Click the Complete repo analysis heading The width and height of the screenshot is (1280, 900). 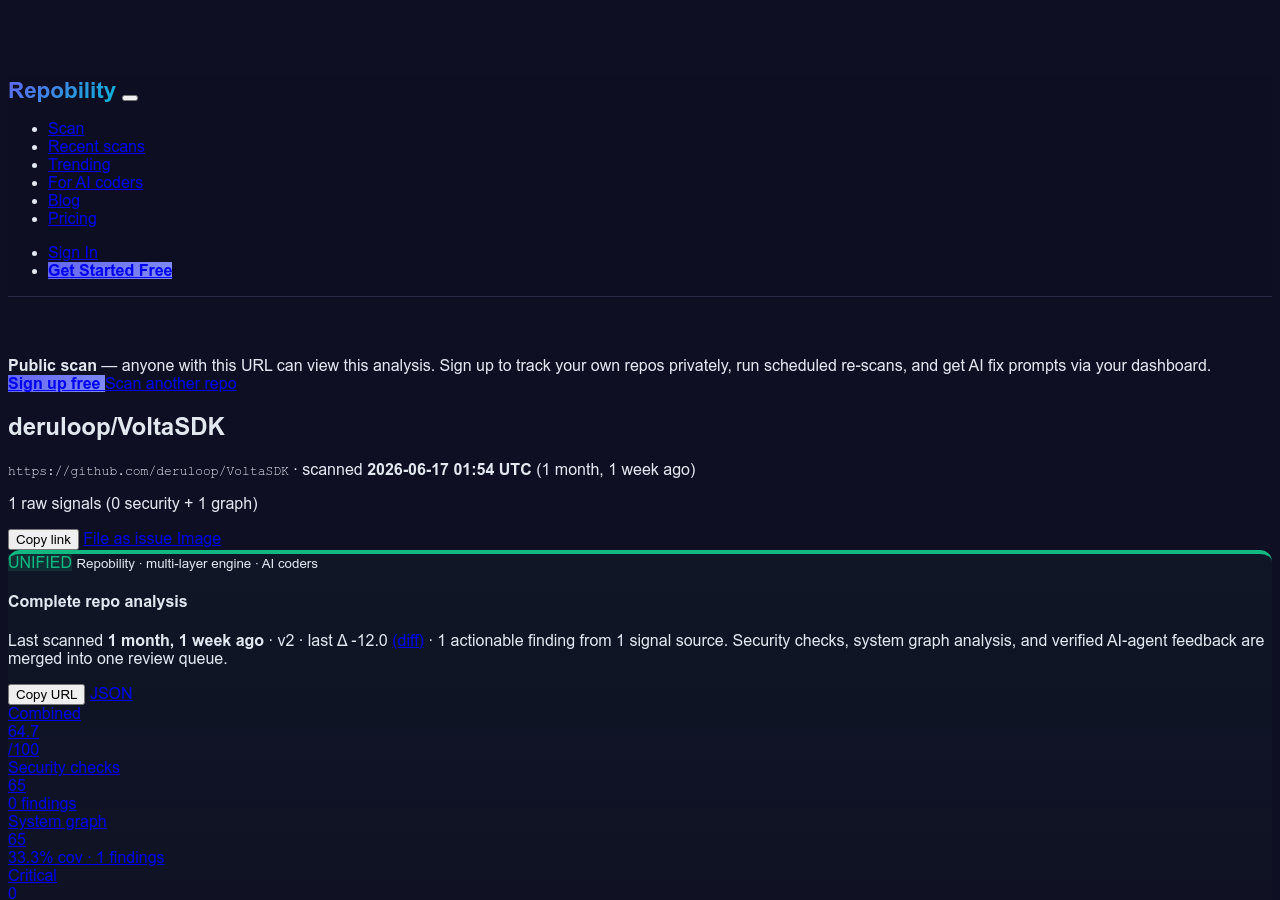click(98, 601)
